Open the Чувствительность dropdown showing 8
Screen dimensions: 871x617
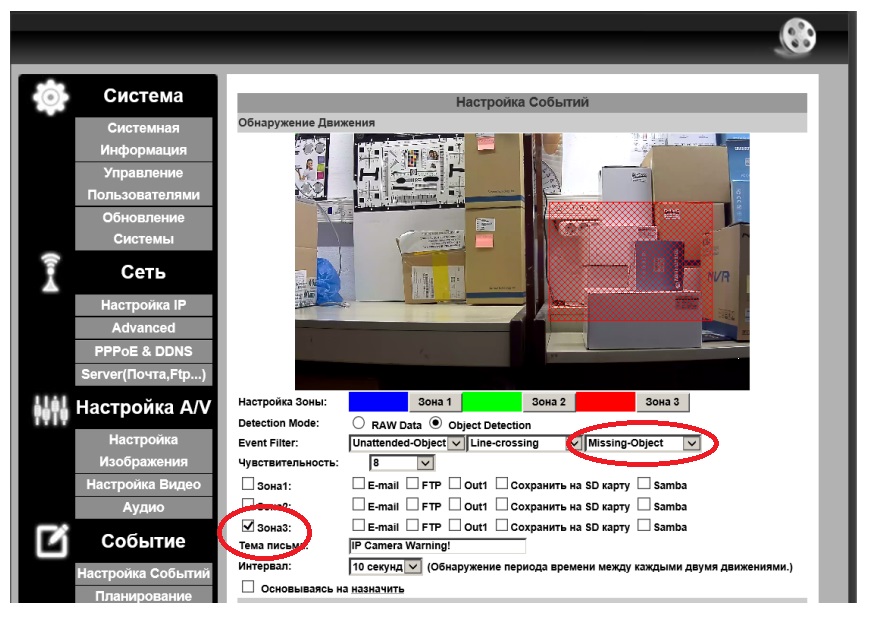click(402, 463)
